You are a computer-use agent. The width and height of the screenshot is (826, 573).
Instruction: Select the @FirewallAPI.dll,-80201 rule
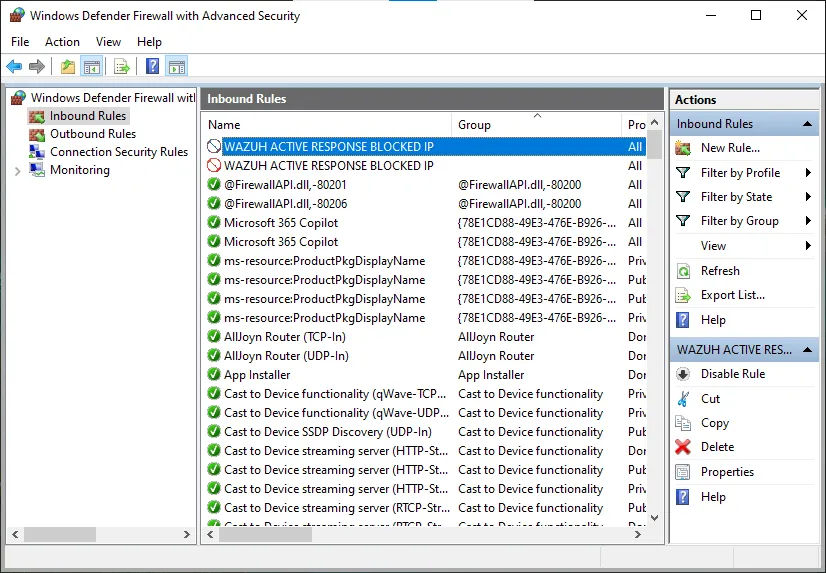click(285, 185)
